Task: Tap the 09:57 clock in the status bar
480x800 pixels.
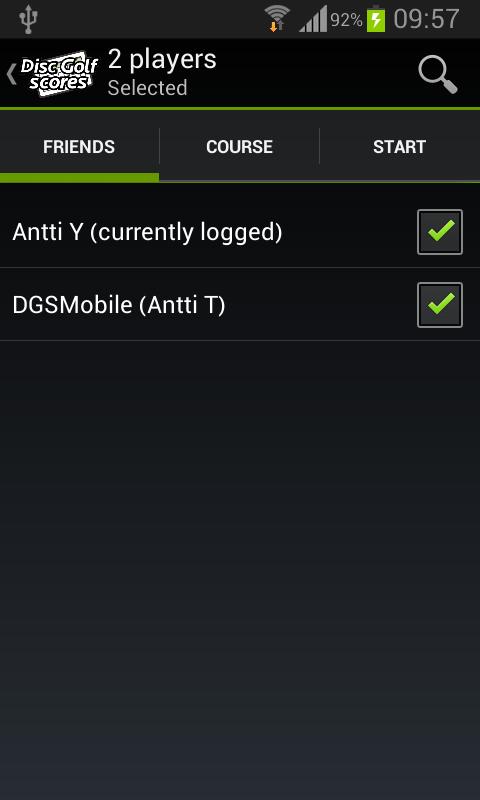Action: pyautogui.click(x=426, y=19)
